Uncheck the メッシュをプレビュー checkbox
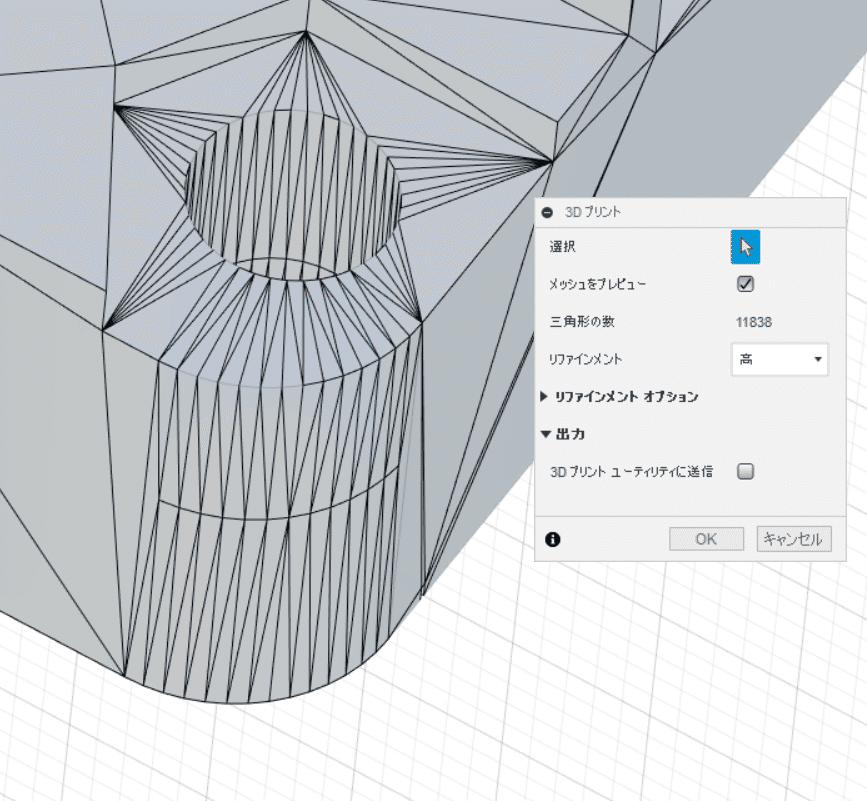 [745, 284]
